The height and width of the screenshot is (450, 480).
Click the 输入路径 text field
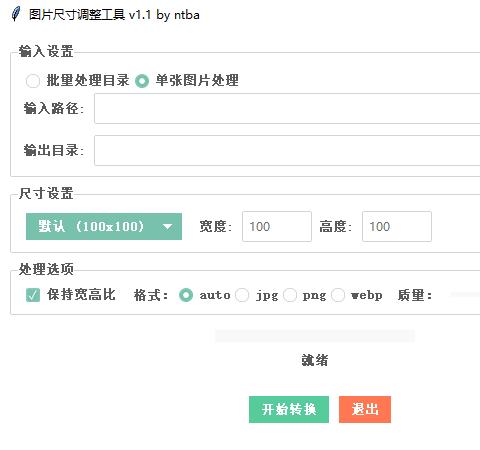click(287, 109)
